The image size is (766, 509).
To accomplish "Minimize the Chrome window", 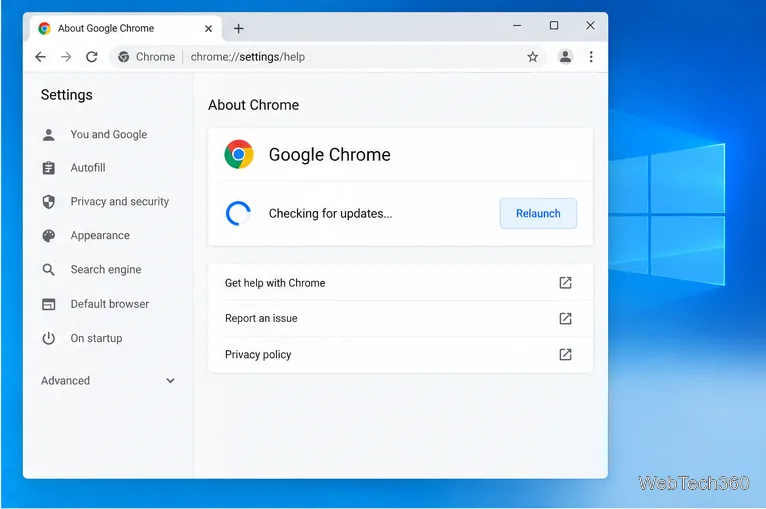I will pyautogui.click(x=517, y=25).
